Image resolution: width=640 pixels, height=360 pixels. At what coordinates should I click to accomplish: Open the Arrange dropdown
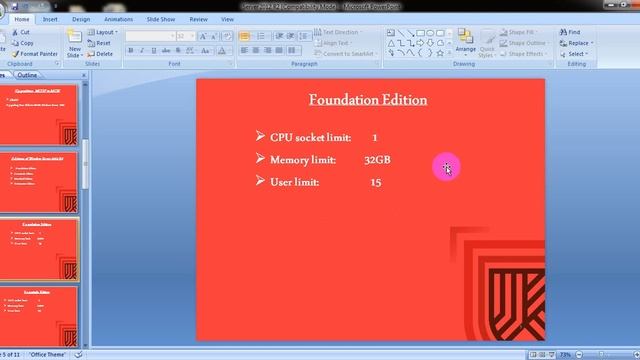coord(465,43)
